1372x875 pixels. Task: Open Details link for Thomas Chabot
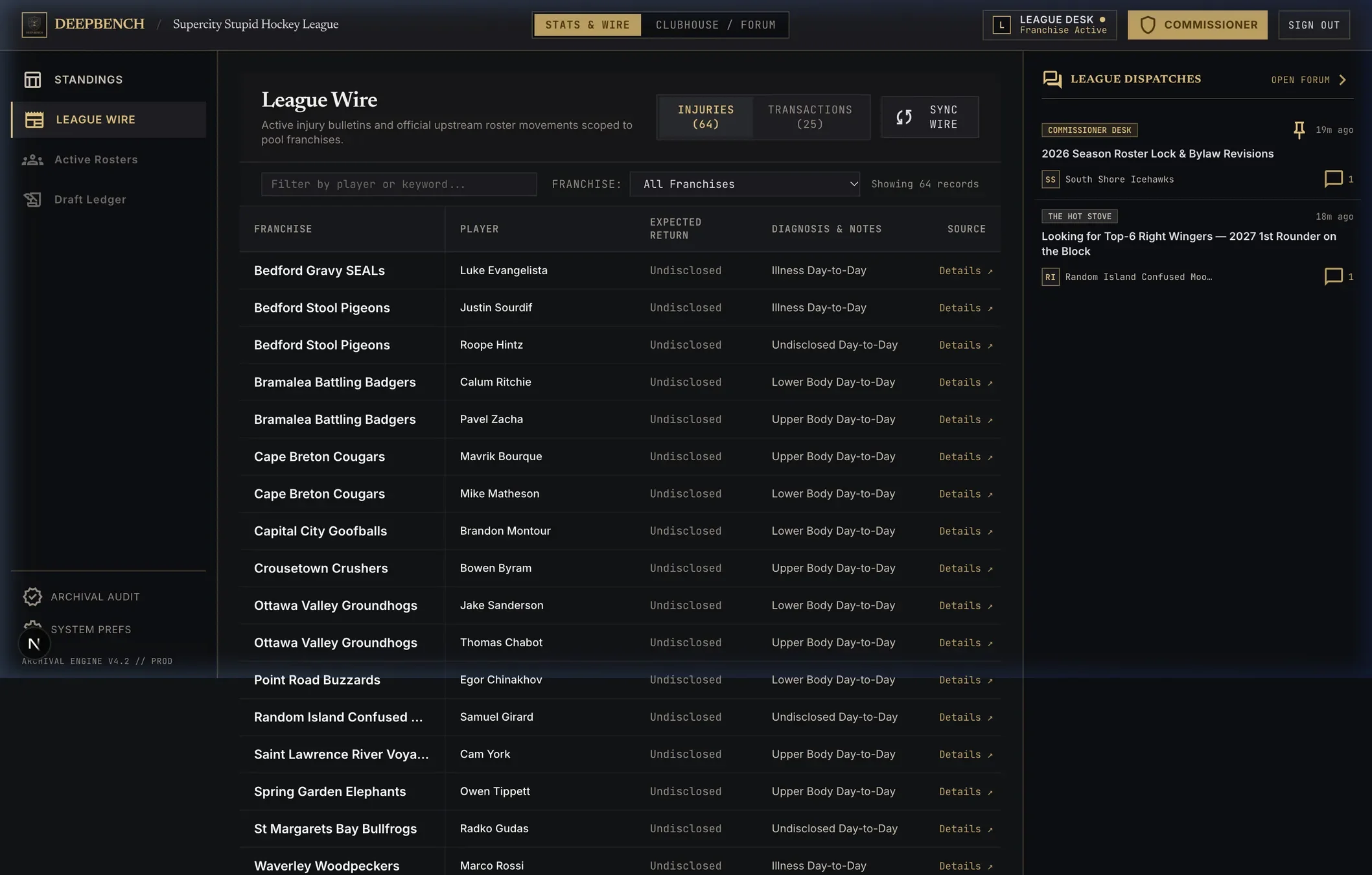[x=966, y=643]
